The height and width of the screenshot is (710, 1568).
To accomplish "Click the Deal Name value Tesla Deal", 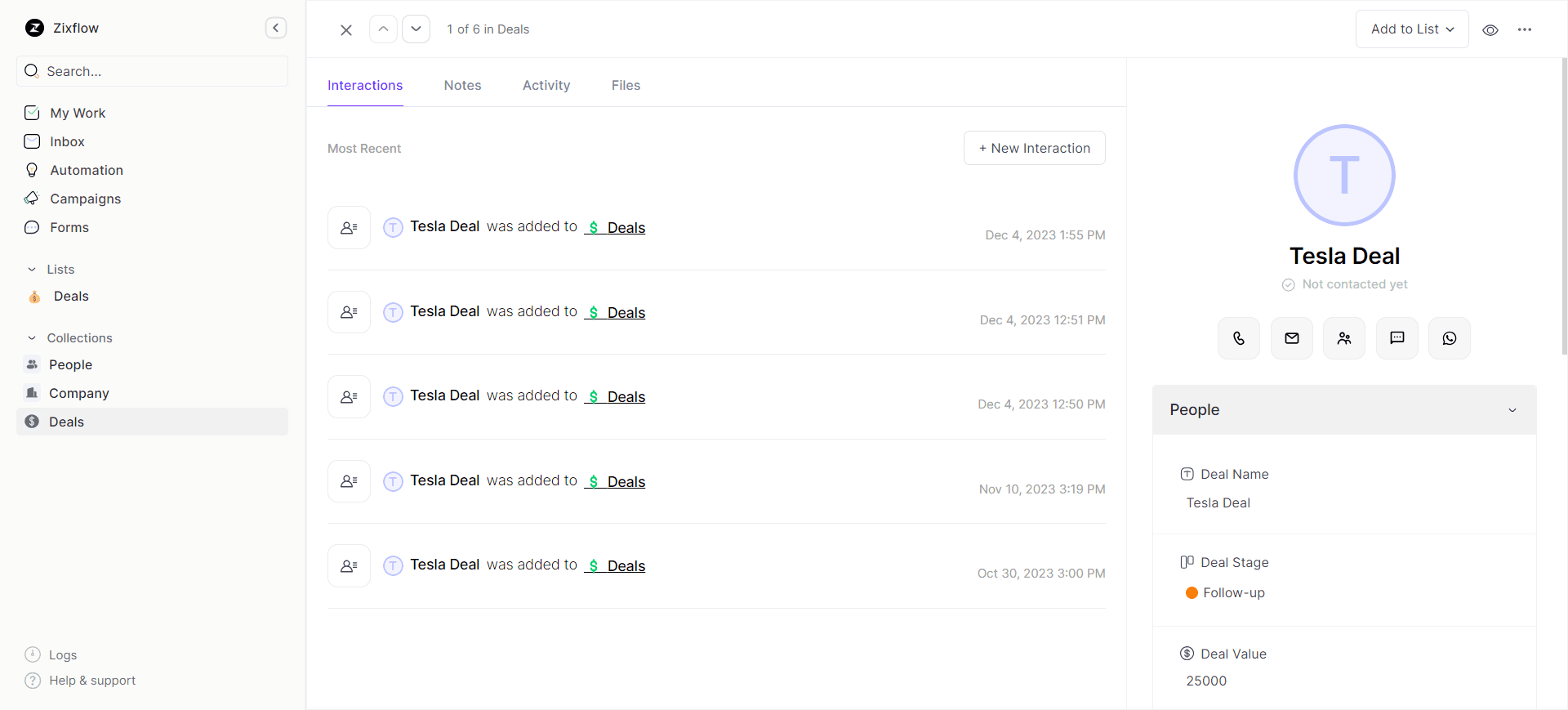I will [1218, 502].
